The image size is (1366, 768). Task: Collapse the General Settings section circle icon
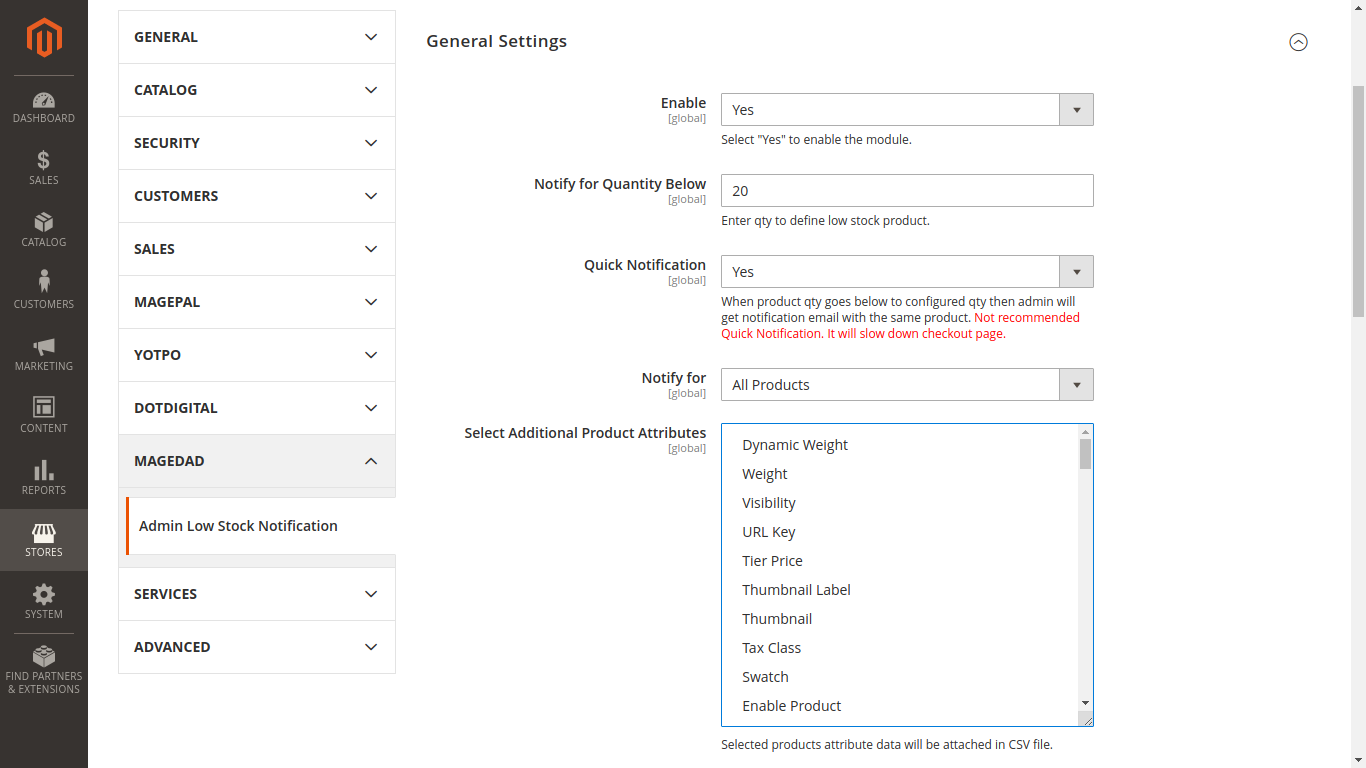pyautogui.click(x=1298, y=42)
